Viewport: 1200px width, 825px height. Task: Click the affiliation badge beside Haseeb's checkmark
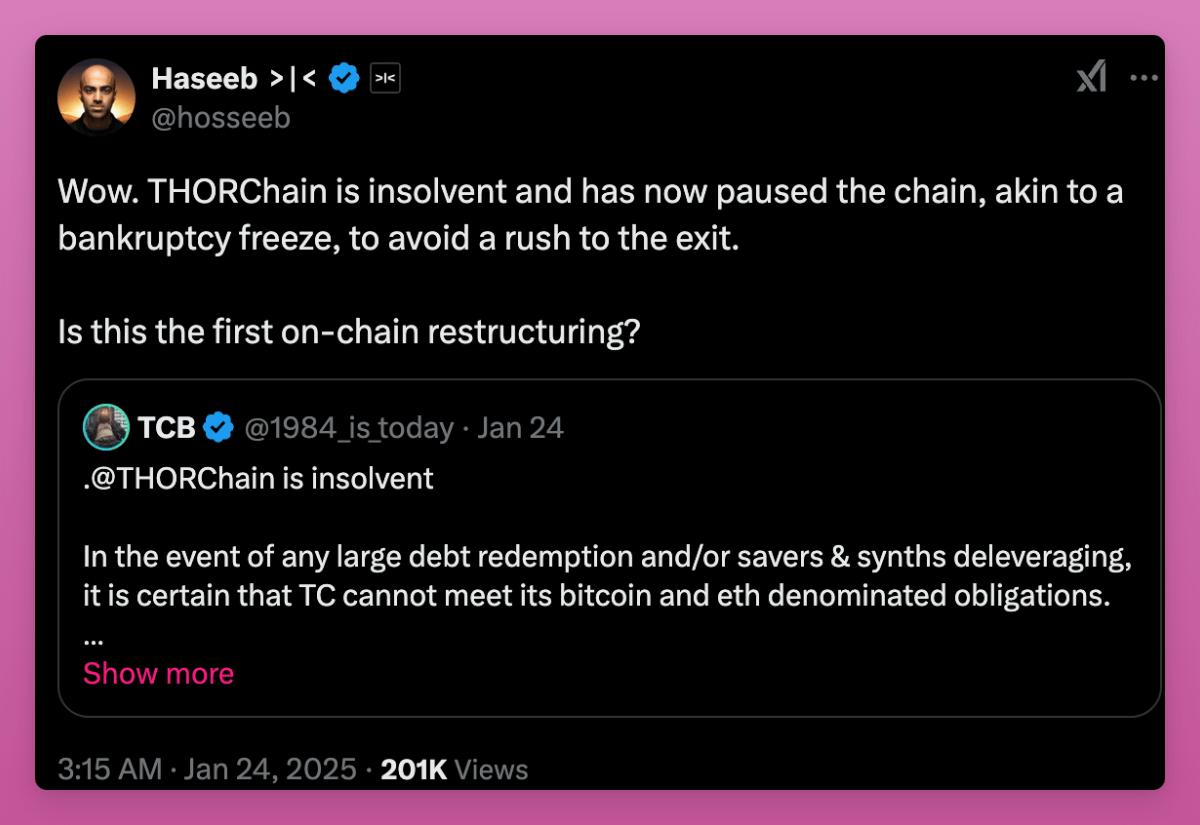[385, 78]
